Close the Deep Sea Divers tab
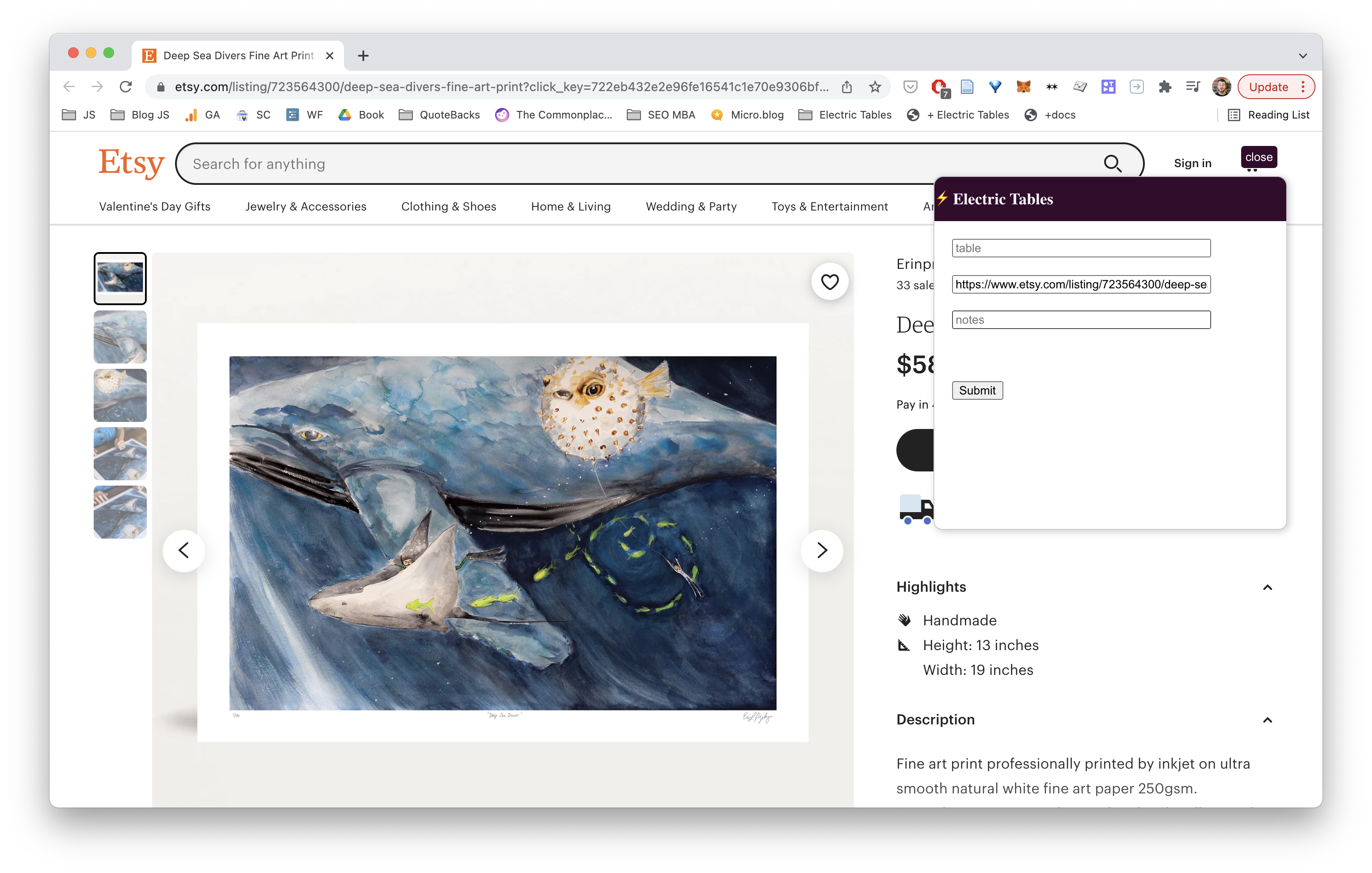Viewport: 1372px width, 873px height. pos(329,55)
